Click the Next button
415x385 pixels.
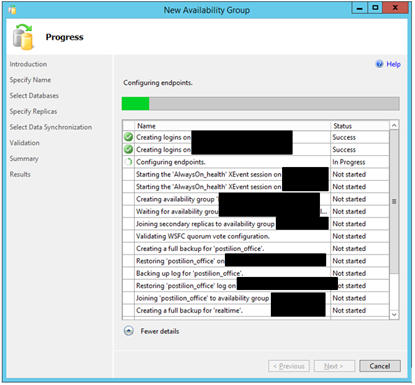[x=334, y=366]
